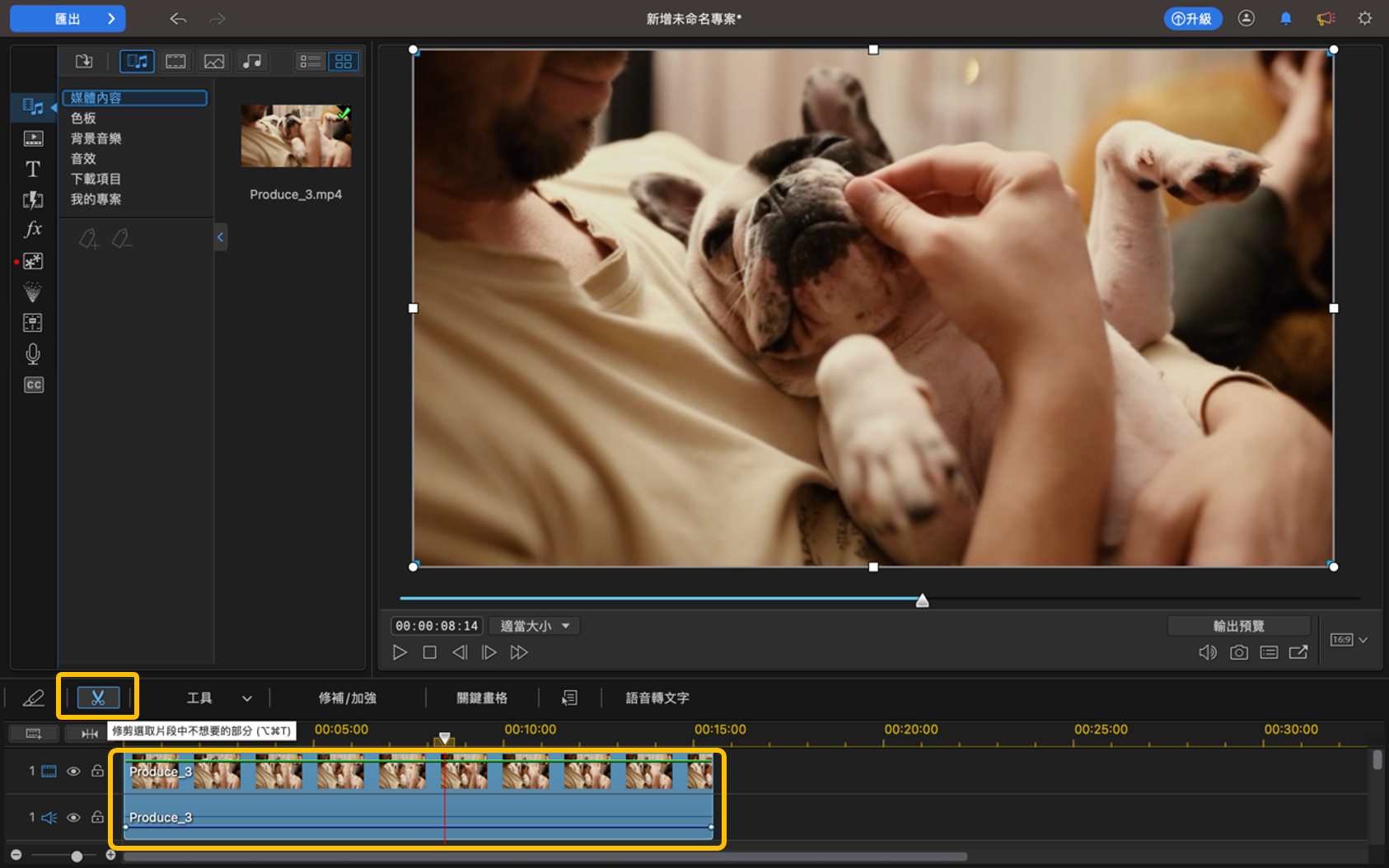
Task: Open the 適當大小 zoom dropdown
Action: pyautogui.click(x=535, y=626)
